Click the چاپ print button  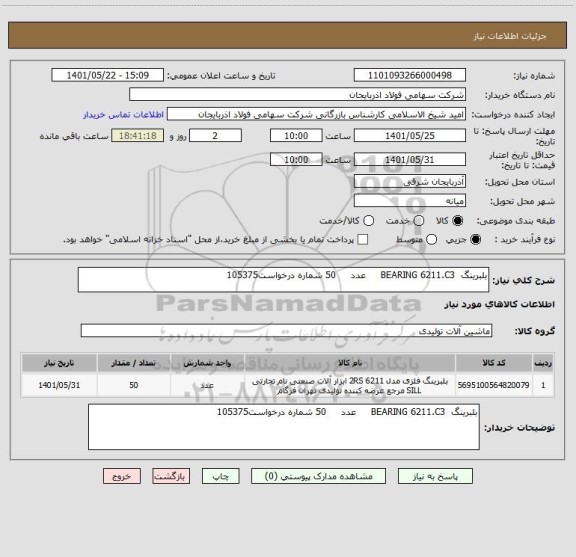[x=220, y=476]
